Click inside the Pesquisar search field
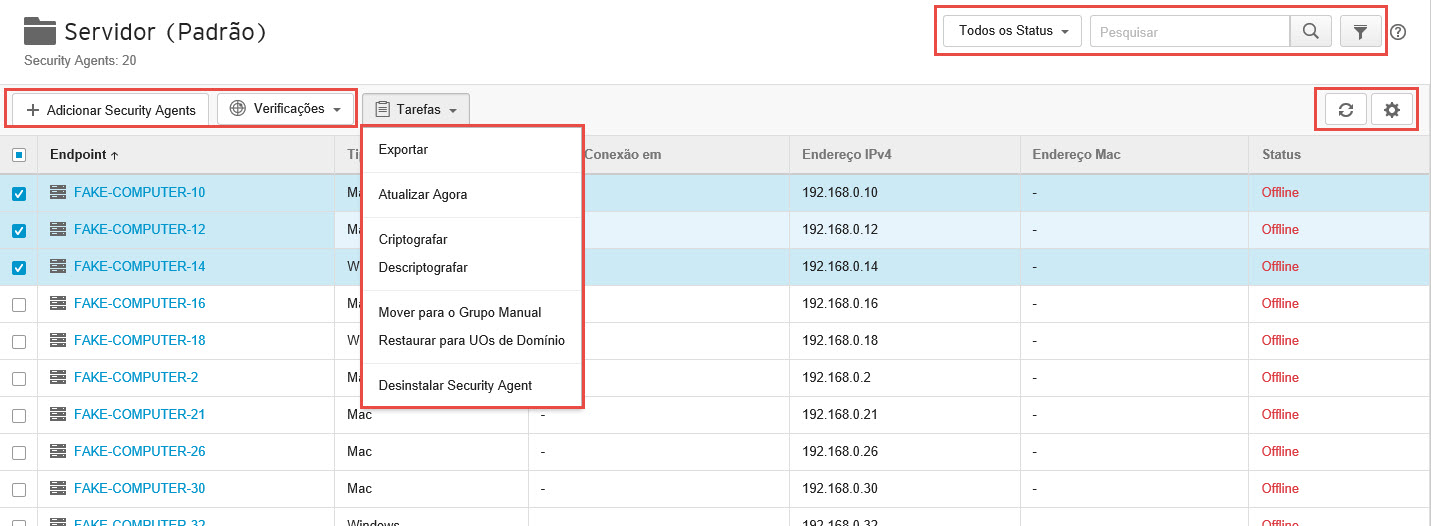The image size is (1431, 526). [x=1190, y=32]
